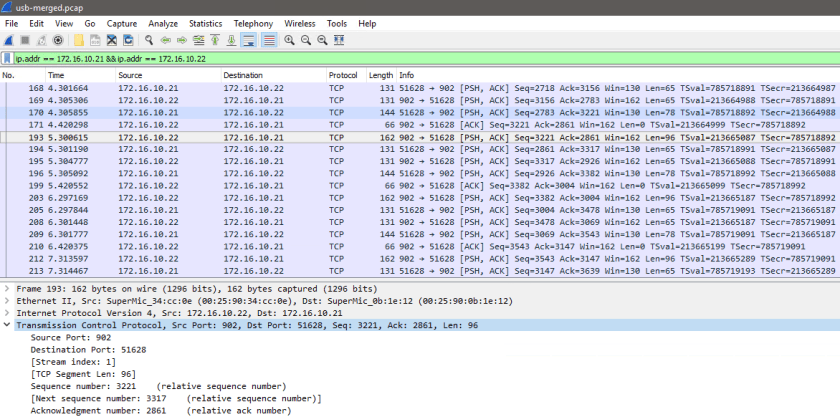The width and height of the screenshot is (840, 417).
Task: Sort by the Time column header
Action: [56, 75]
